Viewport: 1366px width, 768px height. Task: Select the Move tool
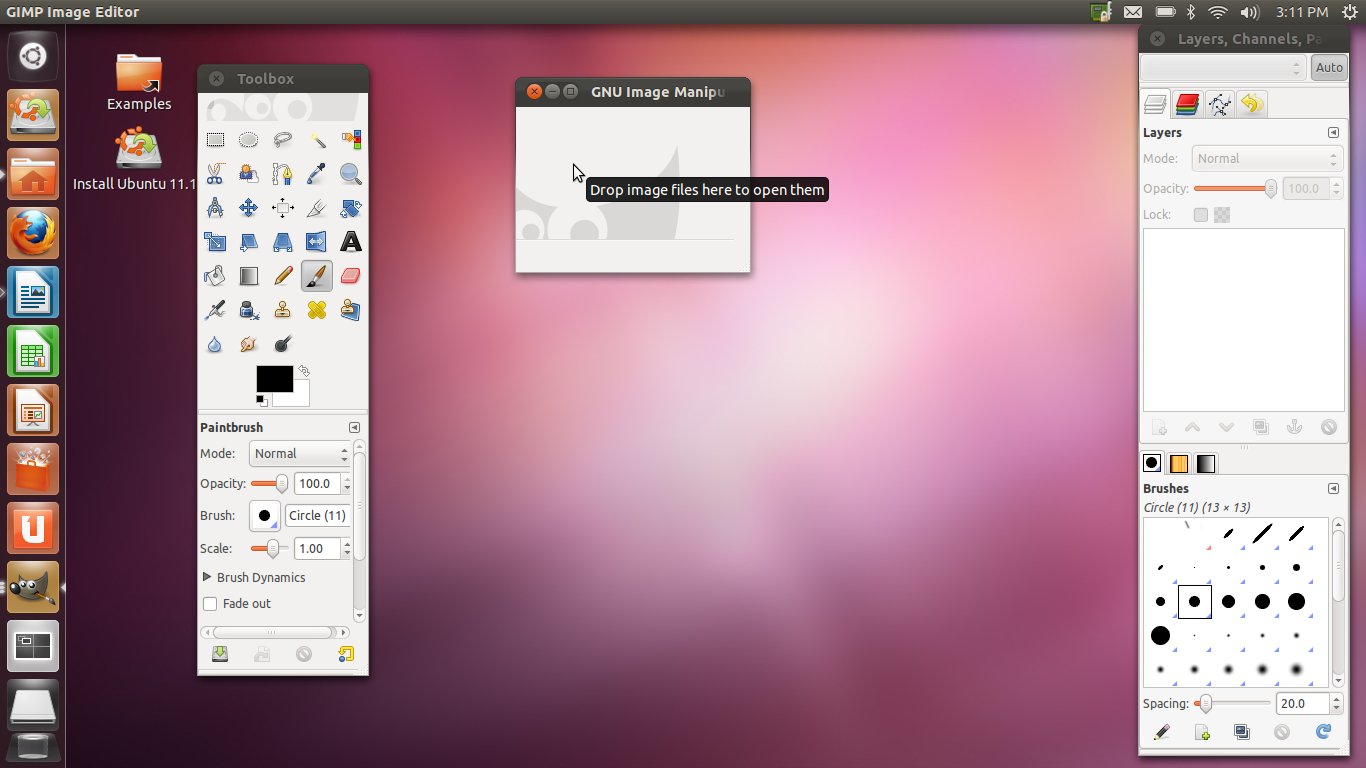pyautogui.click(x=249, y=208)
